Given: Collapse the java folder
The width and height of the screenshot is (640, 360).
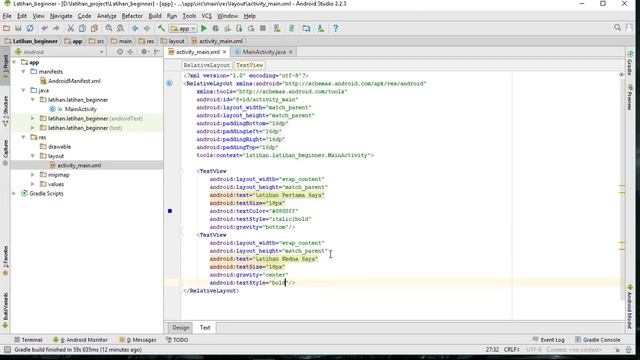Looking at the screenshot, I should (24, 90).
